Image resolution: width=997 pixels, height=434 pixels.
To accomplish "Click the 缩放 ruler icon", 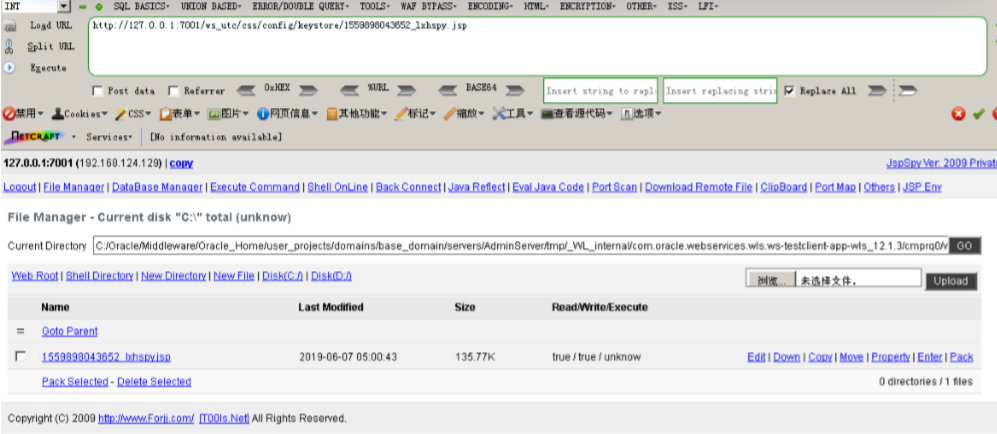I will point(450,114).
